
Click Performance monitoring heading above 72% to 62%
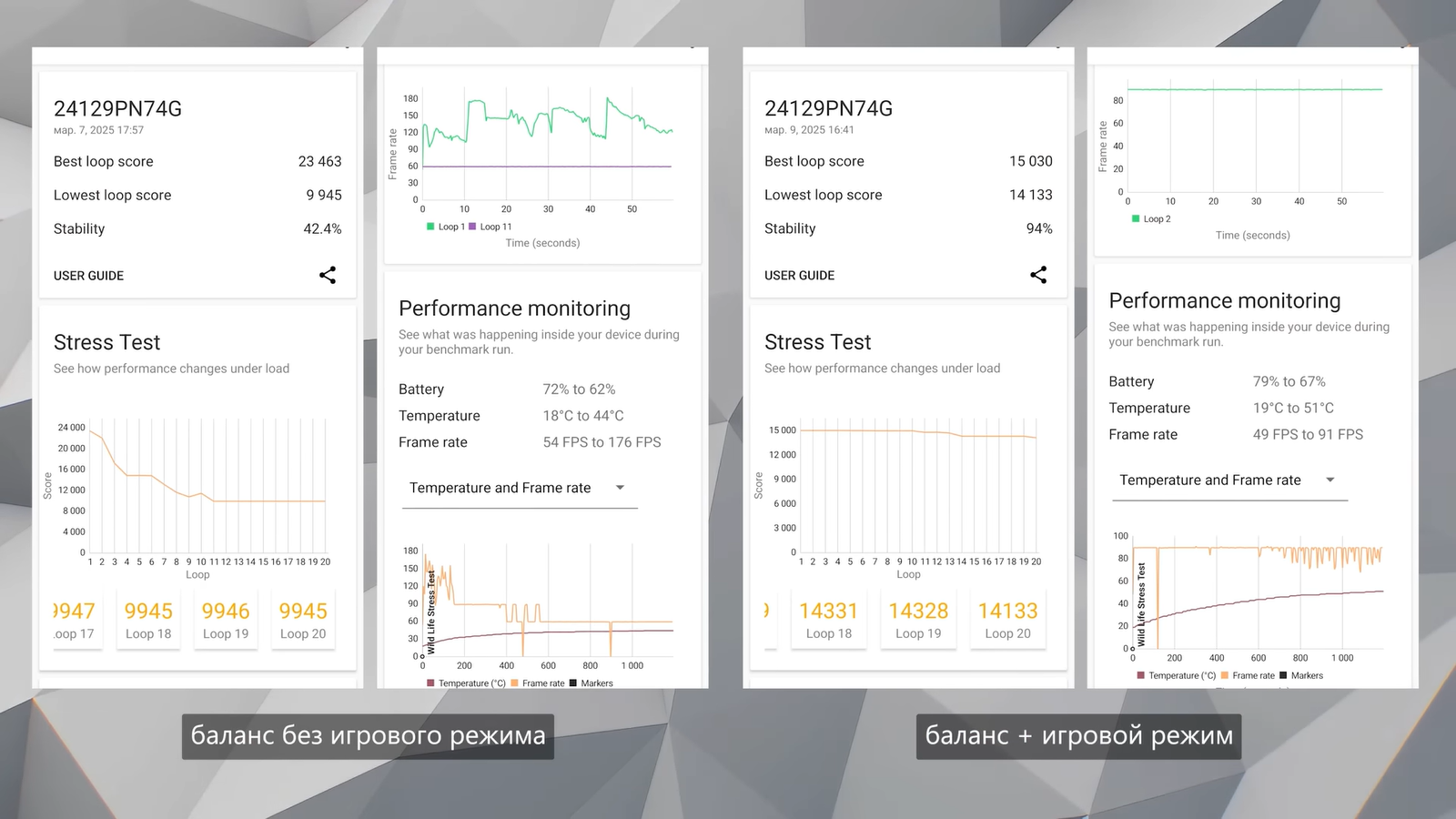(514, 308)
